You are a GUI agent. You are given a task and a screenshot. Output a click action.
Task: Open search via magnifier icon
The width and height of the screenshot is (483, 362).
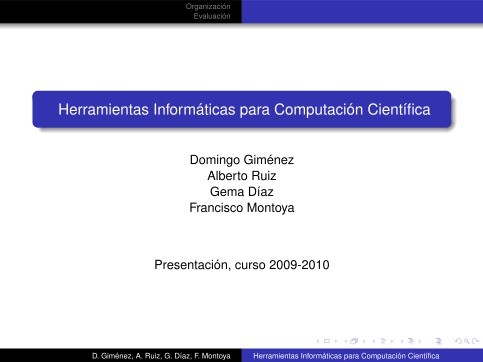(x=467, y=341)
